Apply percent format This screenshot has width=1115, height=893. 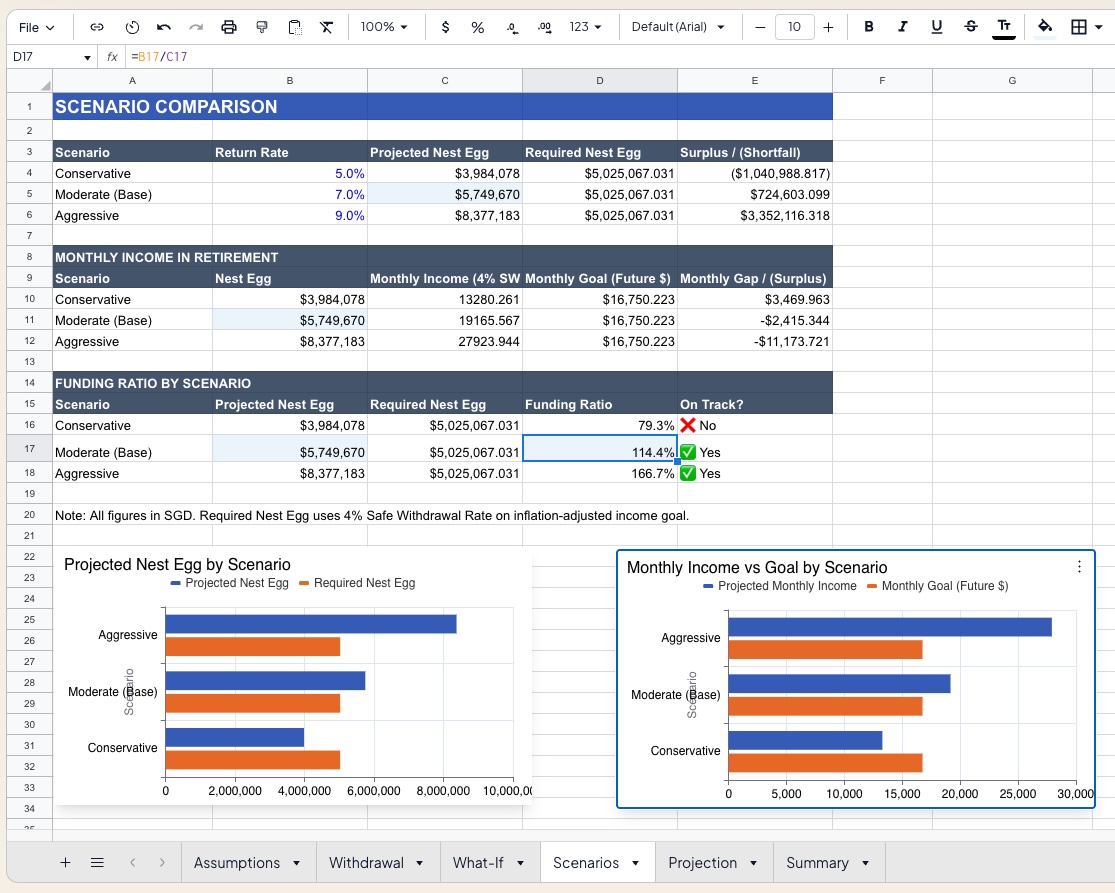tap(478, 27)
